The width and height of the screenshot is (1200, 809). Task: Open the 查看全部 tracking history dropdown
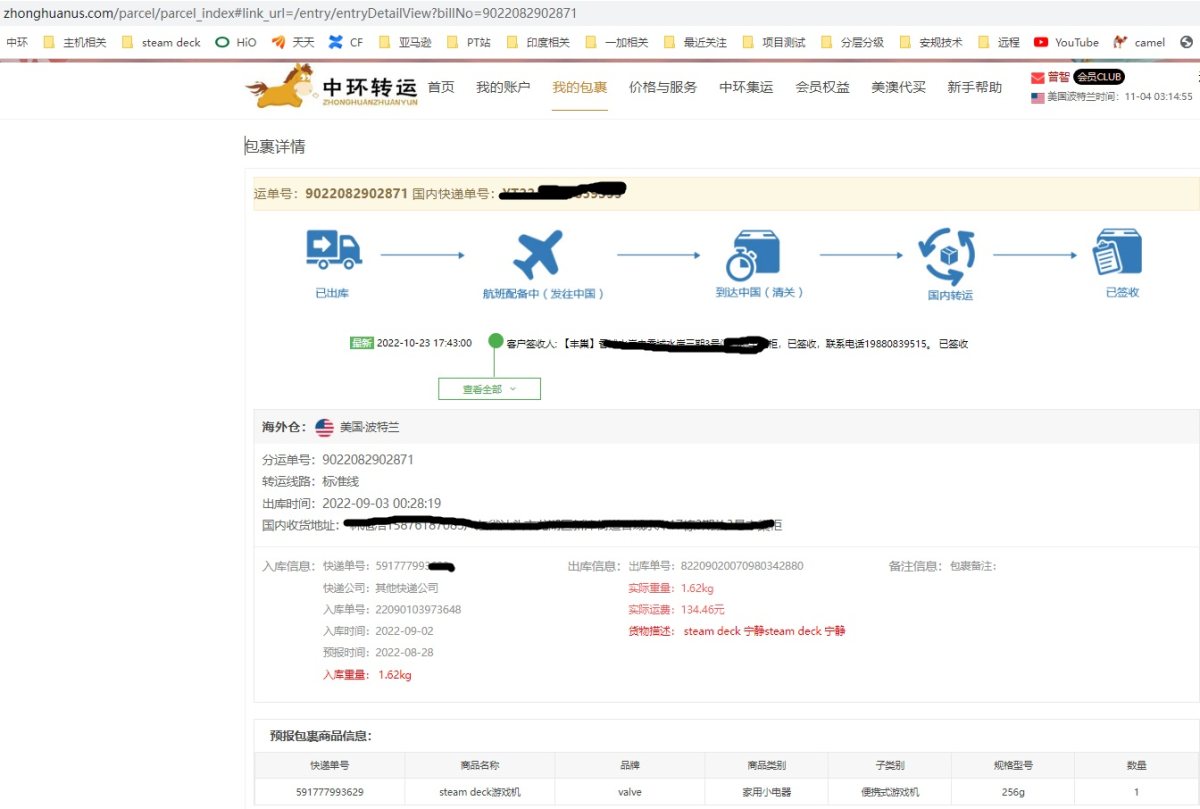click(488, 388)
